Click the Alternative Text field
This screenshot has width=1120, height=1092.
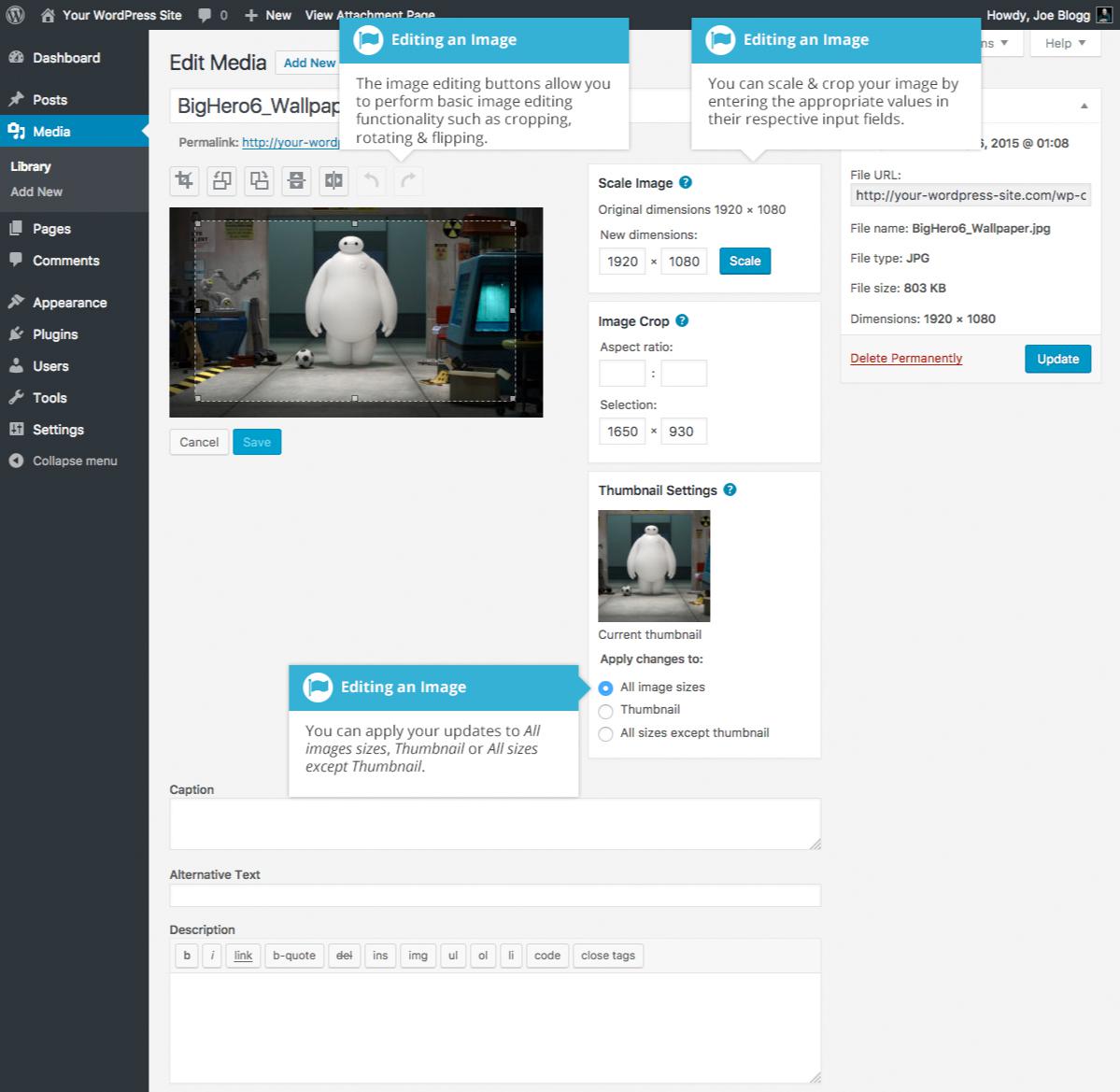point(495,896)
